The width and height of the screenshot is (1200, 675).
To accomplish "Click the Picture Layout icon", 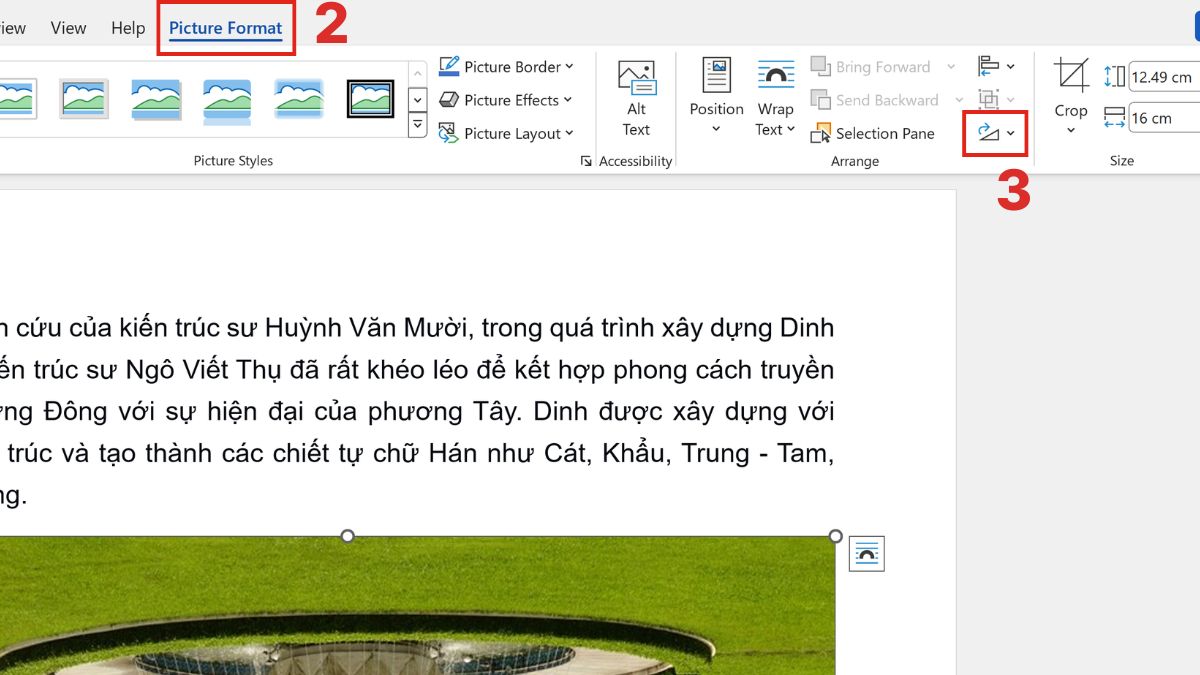I will coord(449,133).
